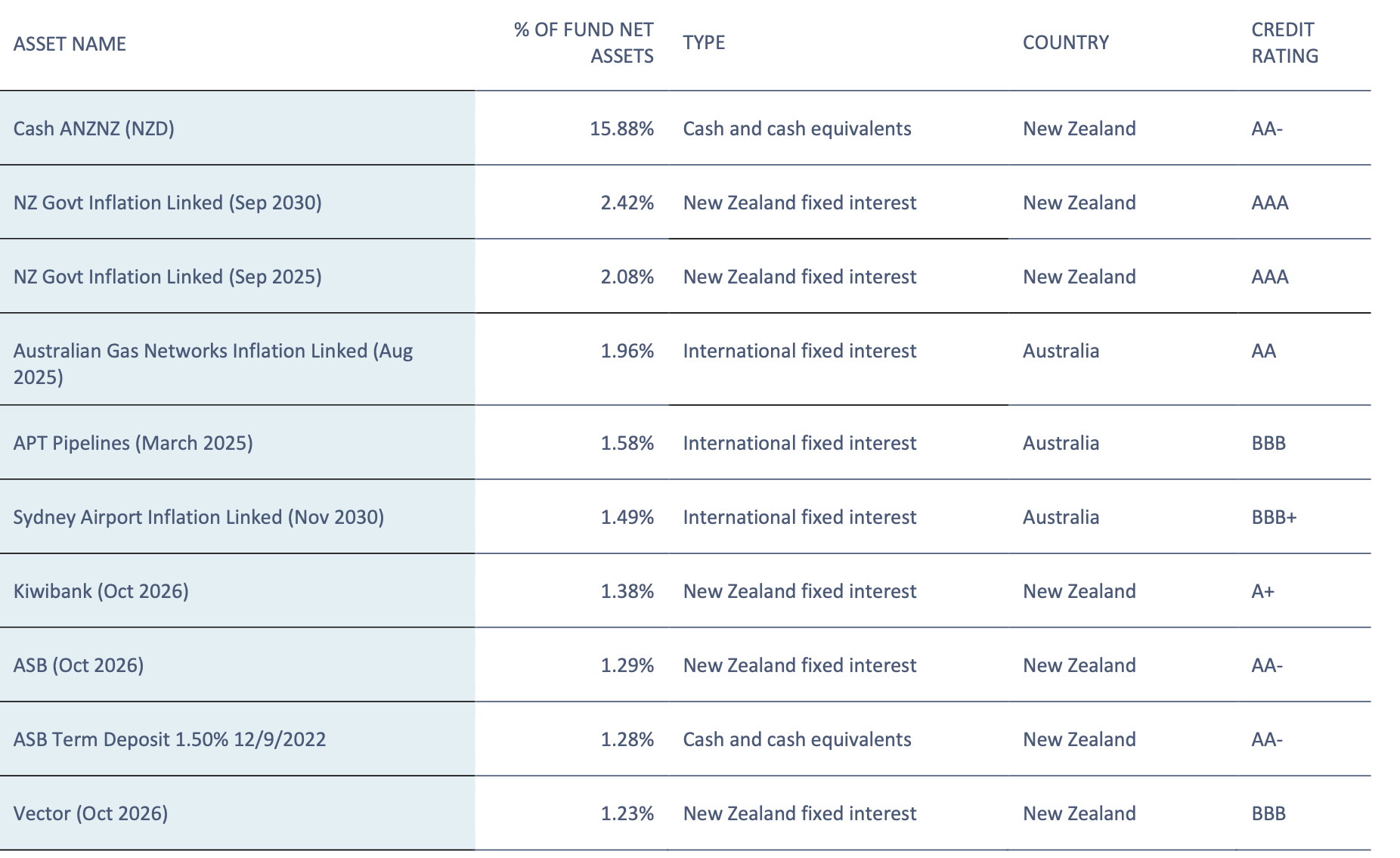The image size is (1400, 858).
Task: Click 'Australia' in Sydney Airport row
Action: coord(1061,517)
